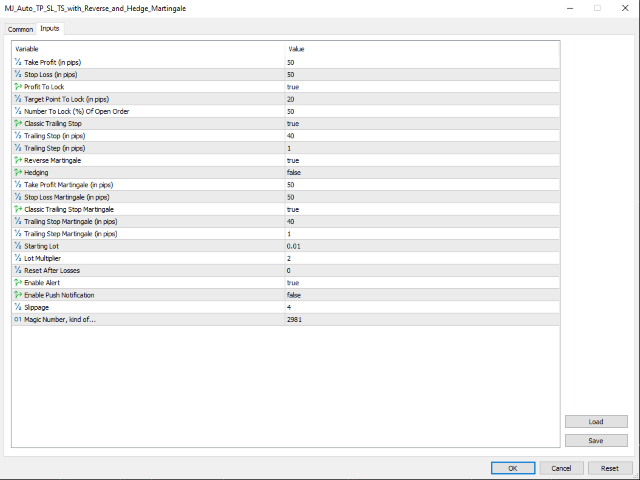This screenshot has width=640, height=480.
Task: Click the icon beside Target Point To Lock
Action: (x=18, y=99)
